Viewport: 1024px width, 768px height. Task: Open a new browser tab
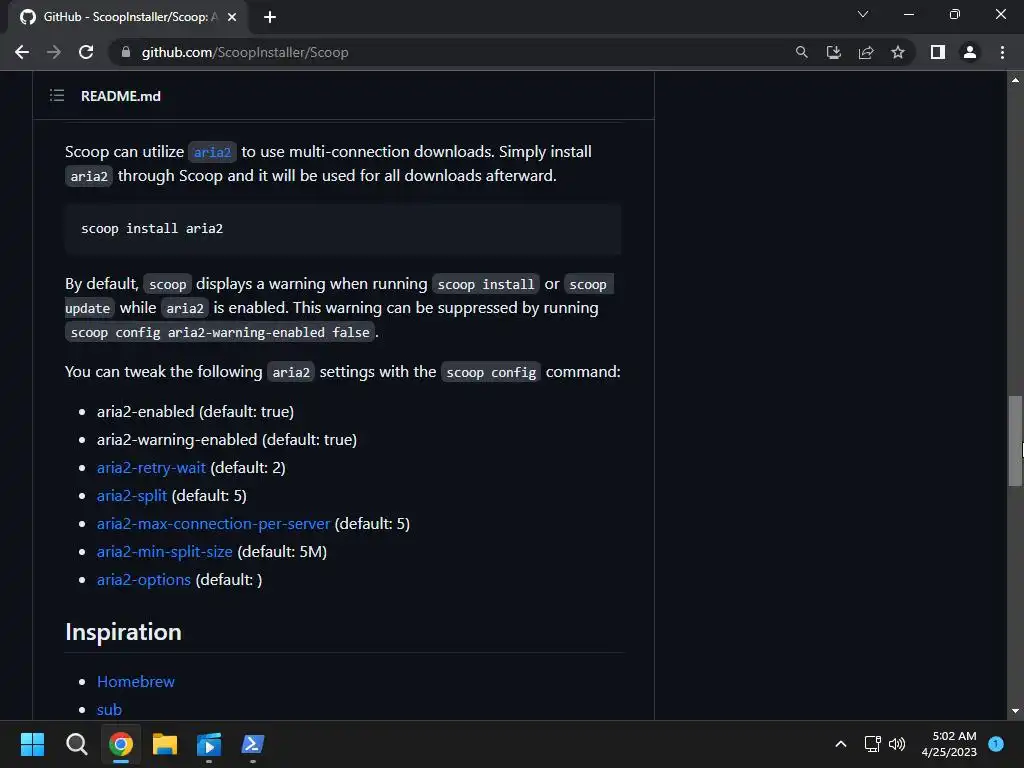[x=270, y=17]
